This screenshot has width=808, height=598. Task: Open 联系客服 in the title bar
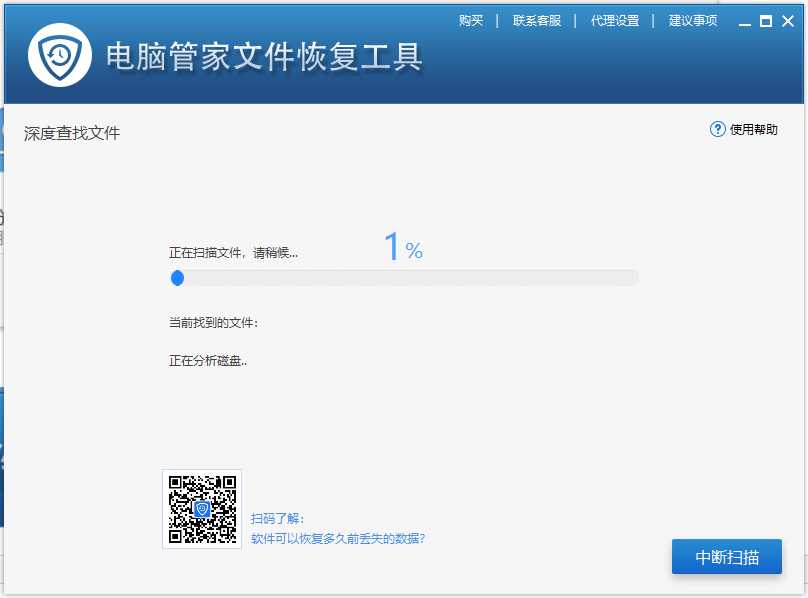click(536, 21)
